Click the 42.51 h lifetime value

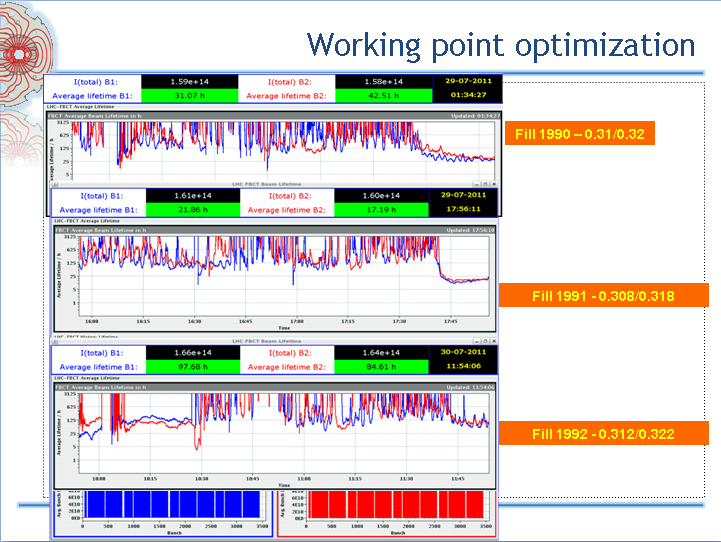point(383,96)
